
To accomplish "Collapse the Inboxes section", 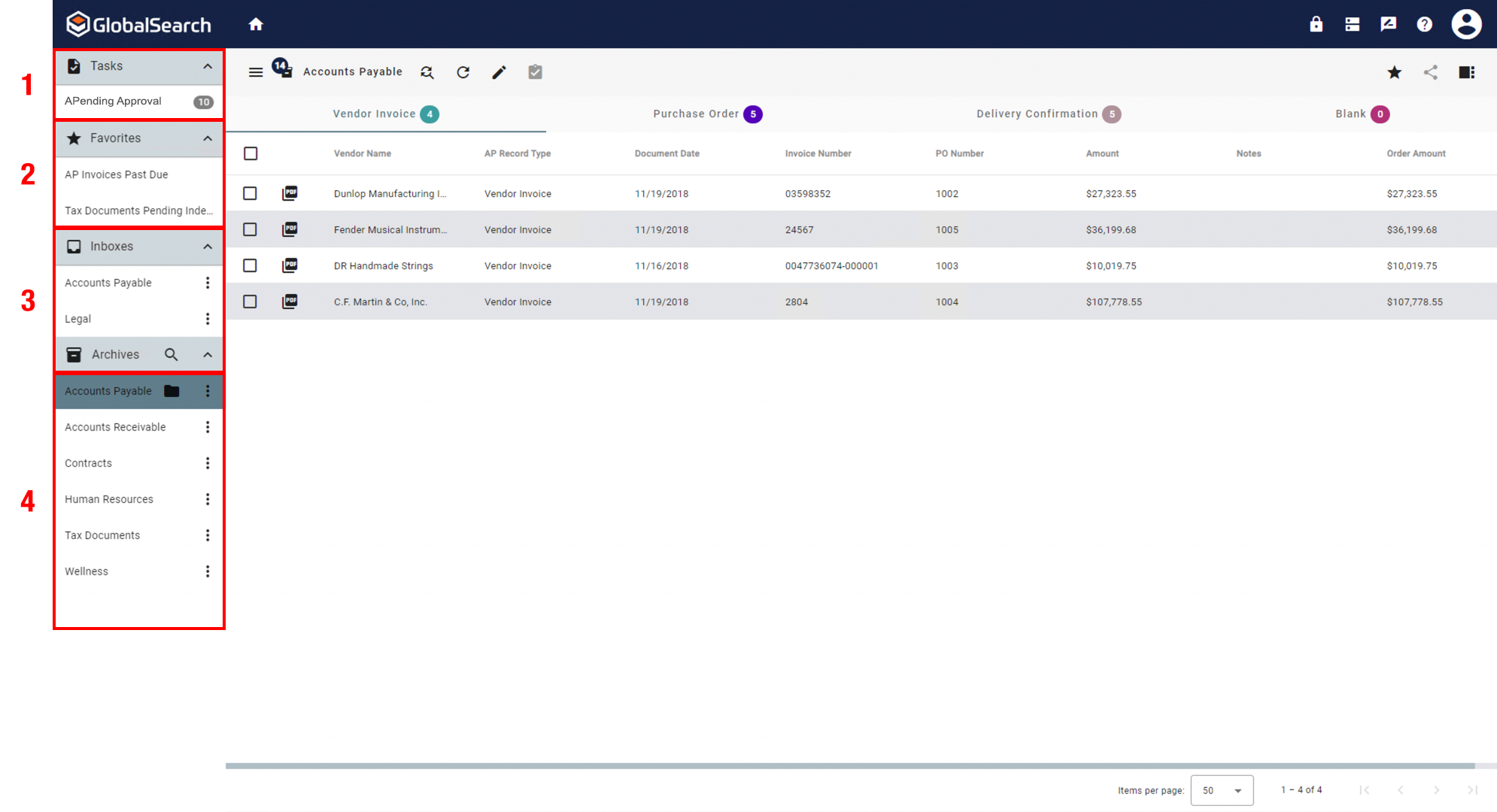I will click(208, 246).
